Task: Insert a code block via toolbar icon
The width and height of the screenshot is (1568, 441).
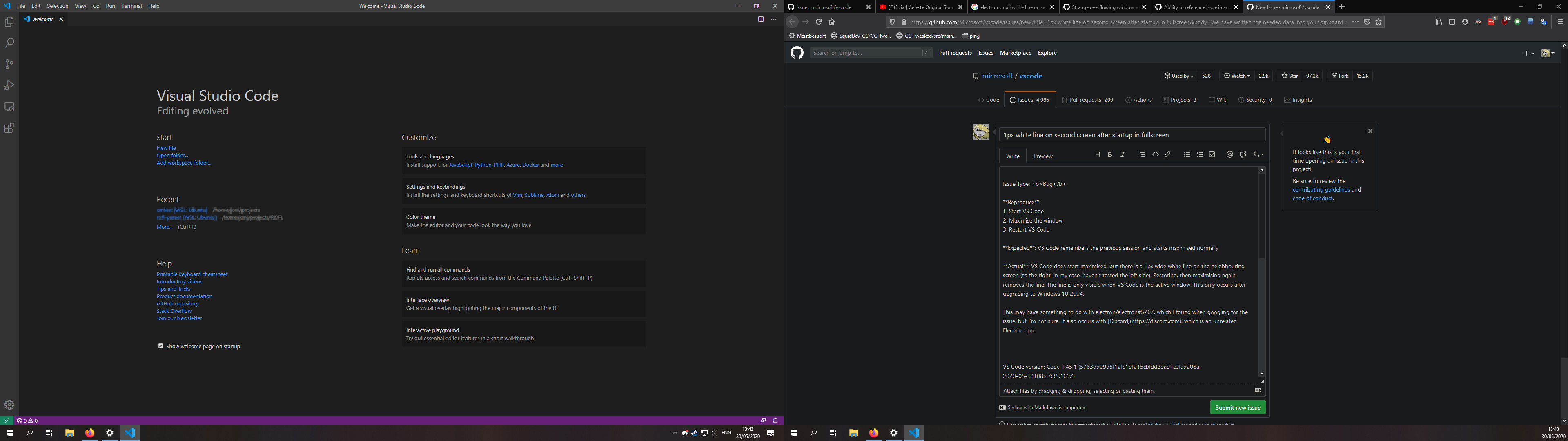Action: pos(1155,154)
